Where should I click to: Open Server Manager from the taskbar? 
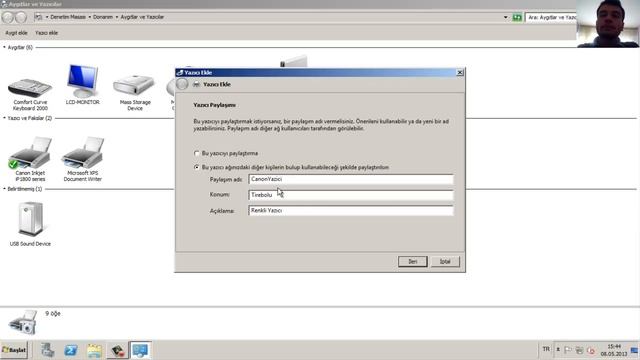[48, 350]
